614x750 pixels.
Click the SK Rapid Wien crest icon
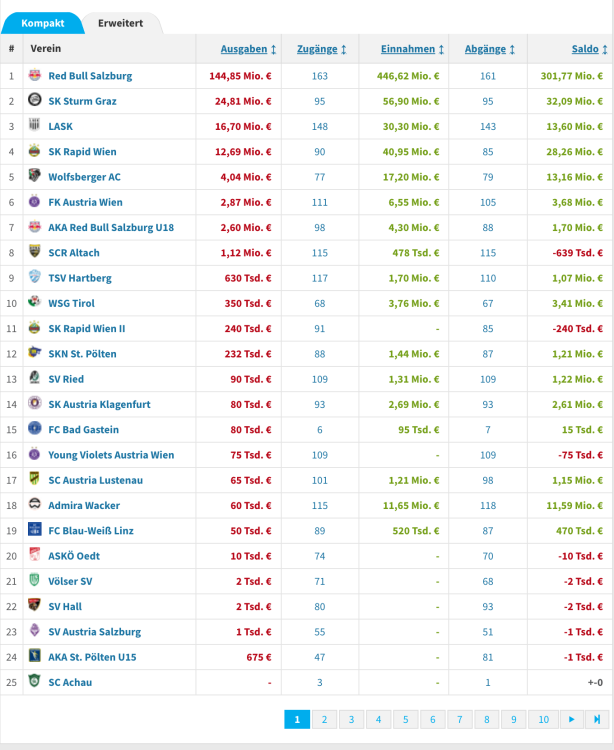tap(34, 152)
